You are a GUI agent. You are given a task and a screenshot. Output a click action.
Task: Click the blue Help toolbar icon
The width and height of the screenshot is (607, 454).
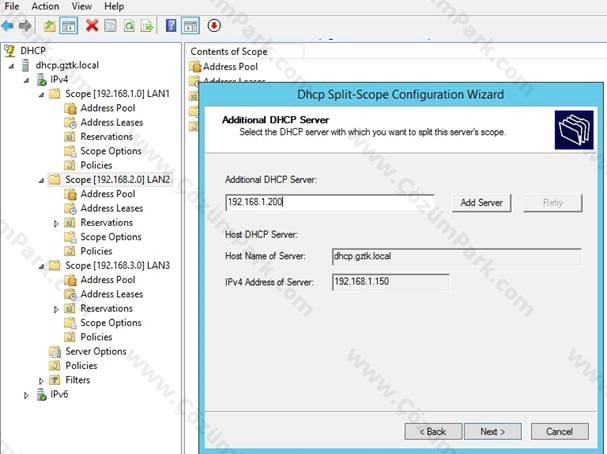[x=171, y=25]
